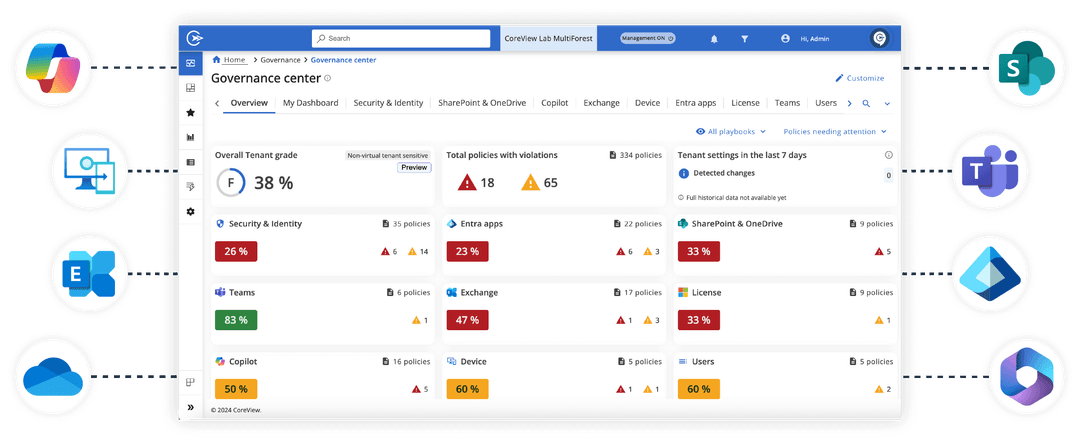Click the Copilot logo beside the window
This screenshot has height=444, width=1080.
click(x=54, y=68)
